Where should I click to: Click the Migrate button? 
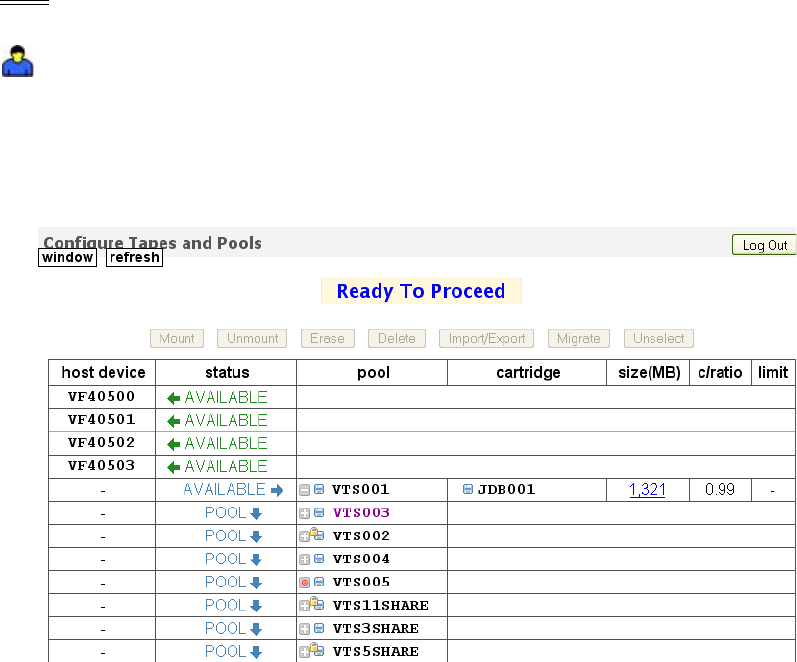(x=579, y=338)
